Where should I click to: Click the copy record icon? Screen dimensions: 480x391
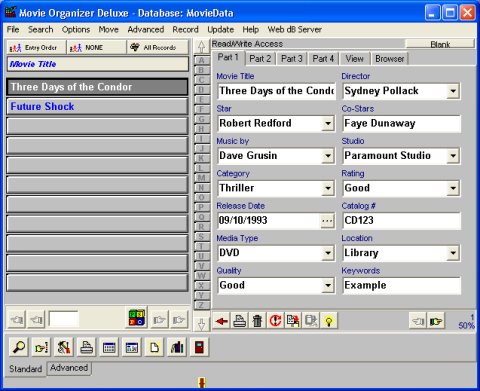(293, 321)
